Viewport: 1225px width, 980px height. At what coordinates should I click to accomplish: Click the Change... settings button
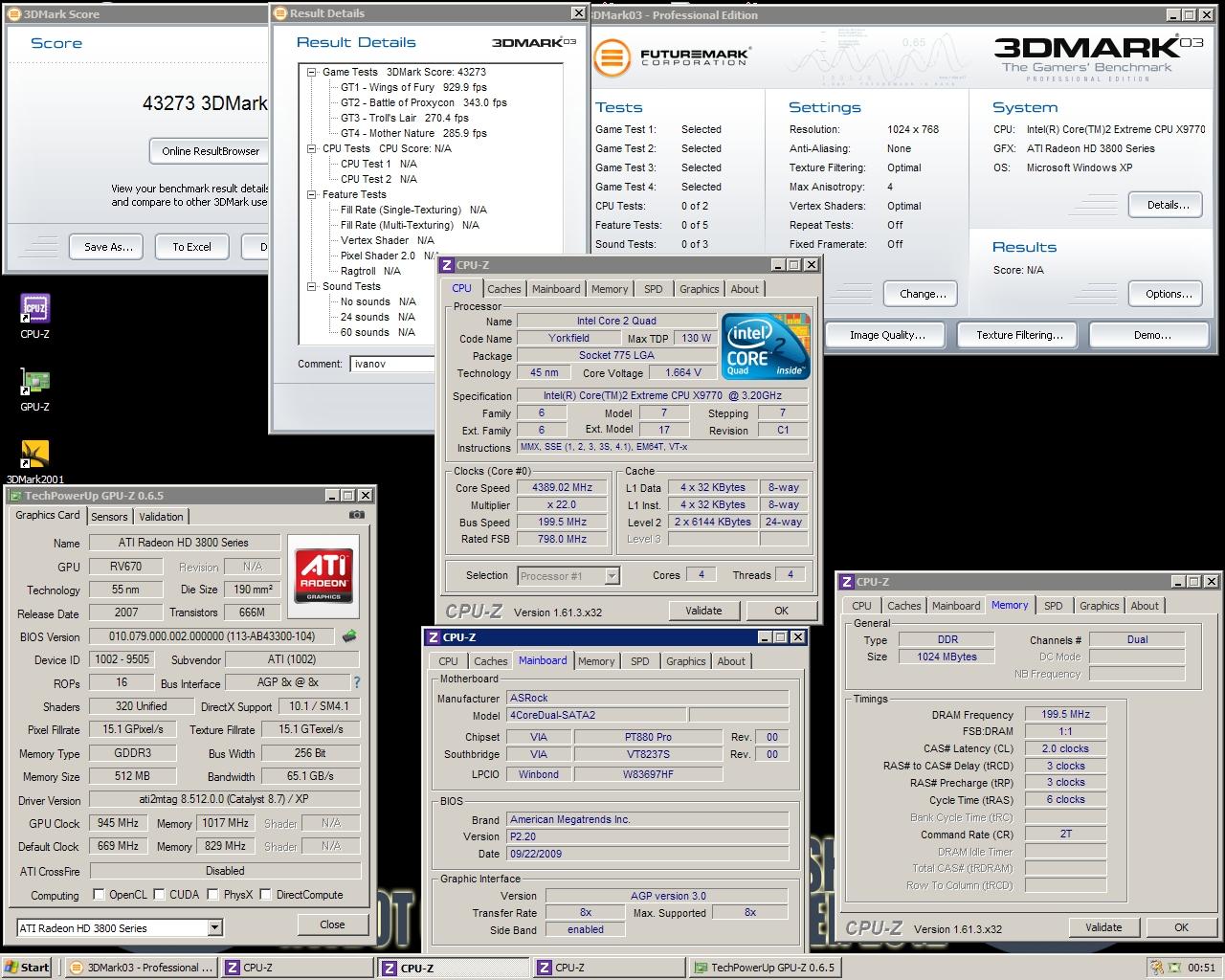pyautogui.click(x=923, y=294)
